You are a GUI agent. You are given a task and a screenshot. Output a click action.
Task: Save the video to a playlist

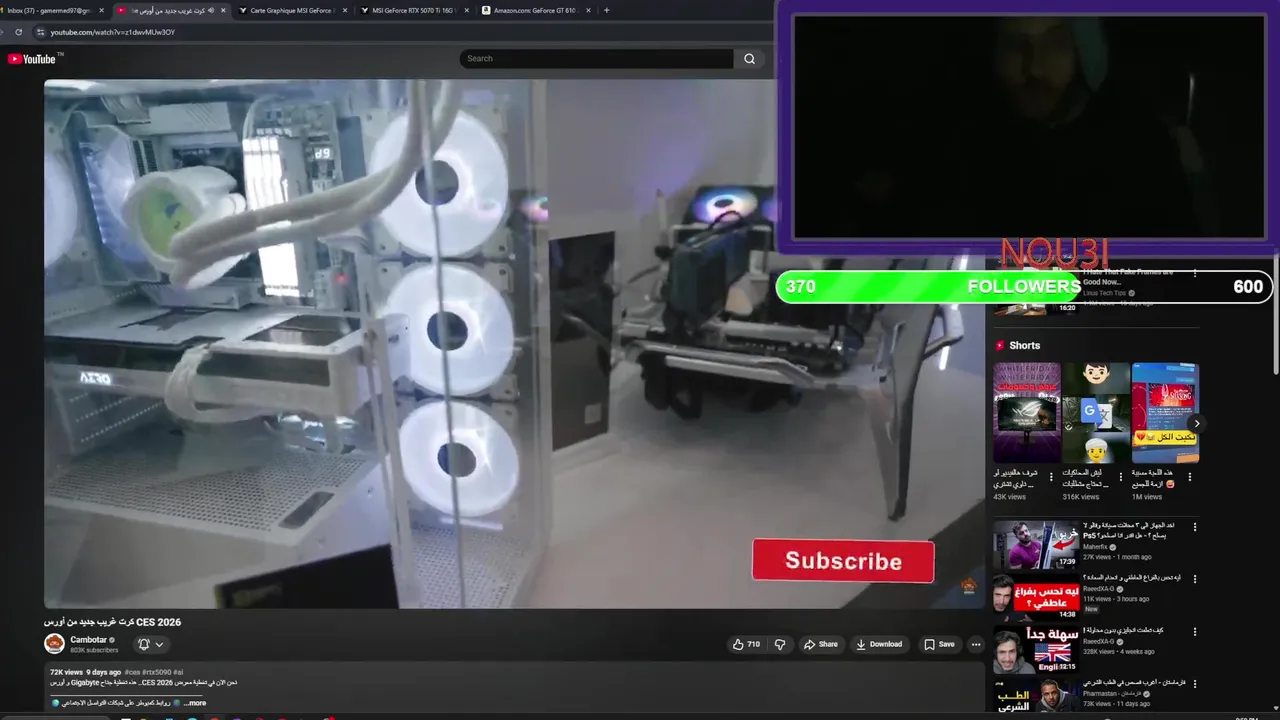[x=939, y=644]
